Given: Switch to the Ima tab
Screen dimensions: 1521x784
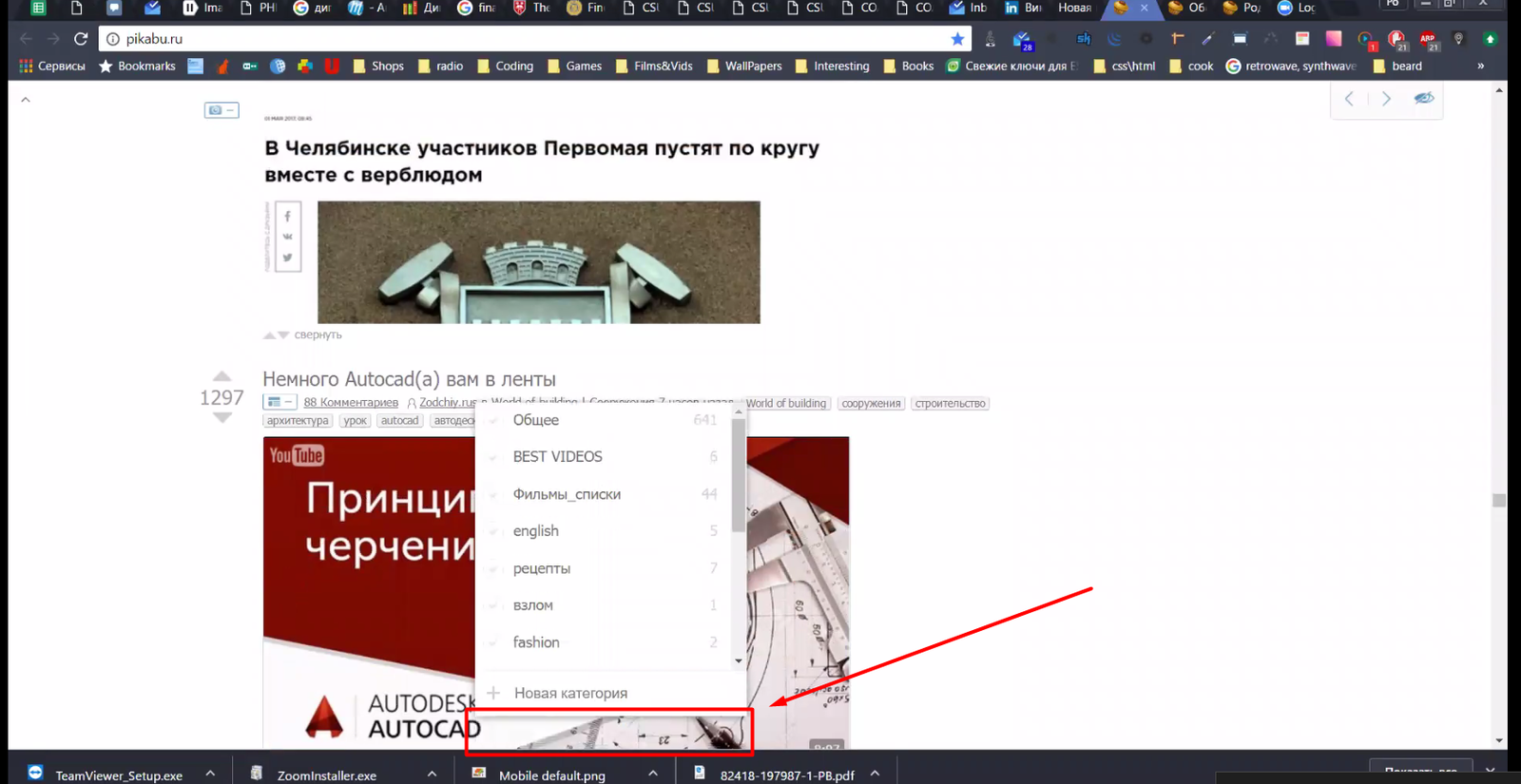Looking at the screenshot, I should pos(202,8).
